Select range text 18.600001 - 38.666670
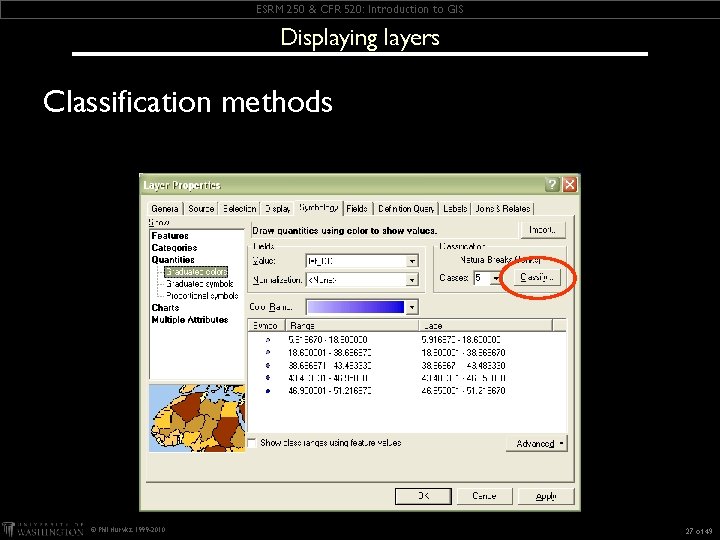This screenshot has width=720, height=540. click(330, 353)
